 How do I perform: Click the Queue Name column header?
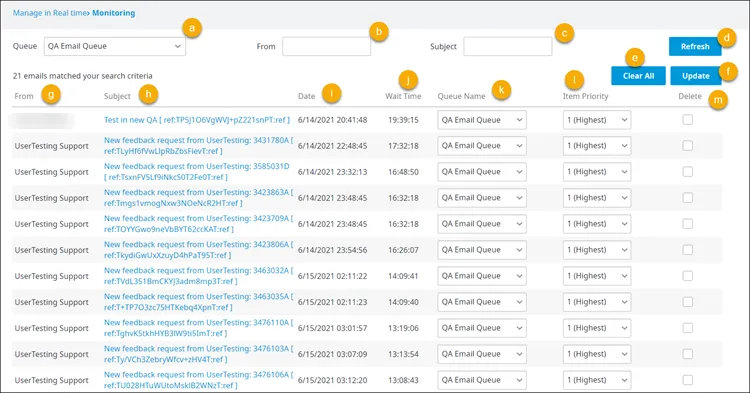point(461,96)
